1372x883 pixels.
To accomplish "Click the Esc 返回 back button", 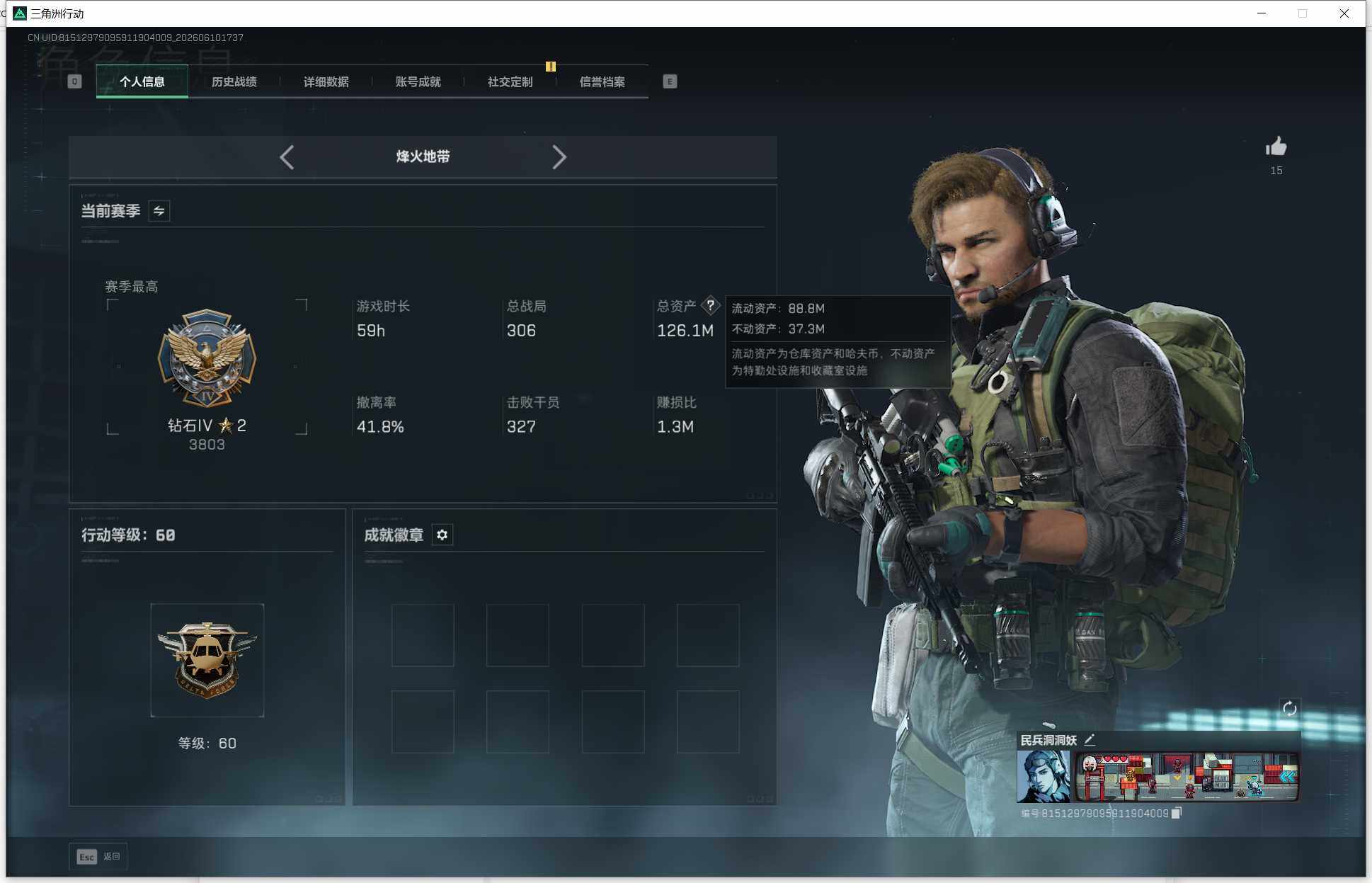I will 98,857.
